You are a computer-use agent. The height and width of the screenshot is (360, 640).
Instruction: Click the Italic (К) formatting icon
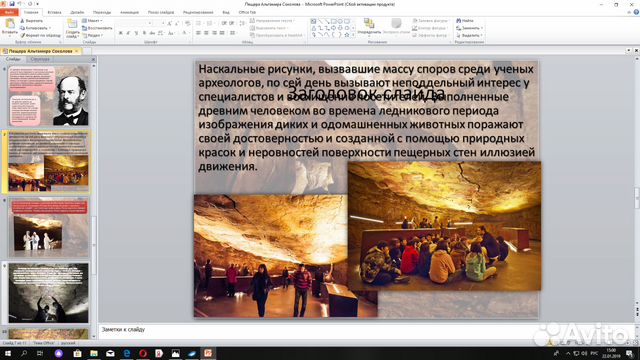pyautogui.click(x=128, y=33)
